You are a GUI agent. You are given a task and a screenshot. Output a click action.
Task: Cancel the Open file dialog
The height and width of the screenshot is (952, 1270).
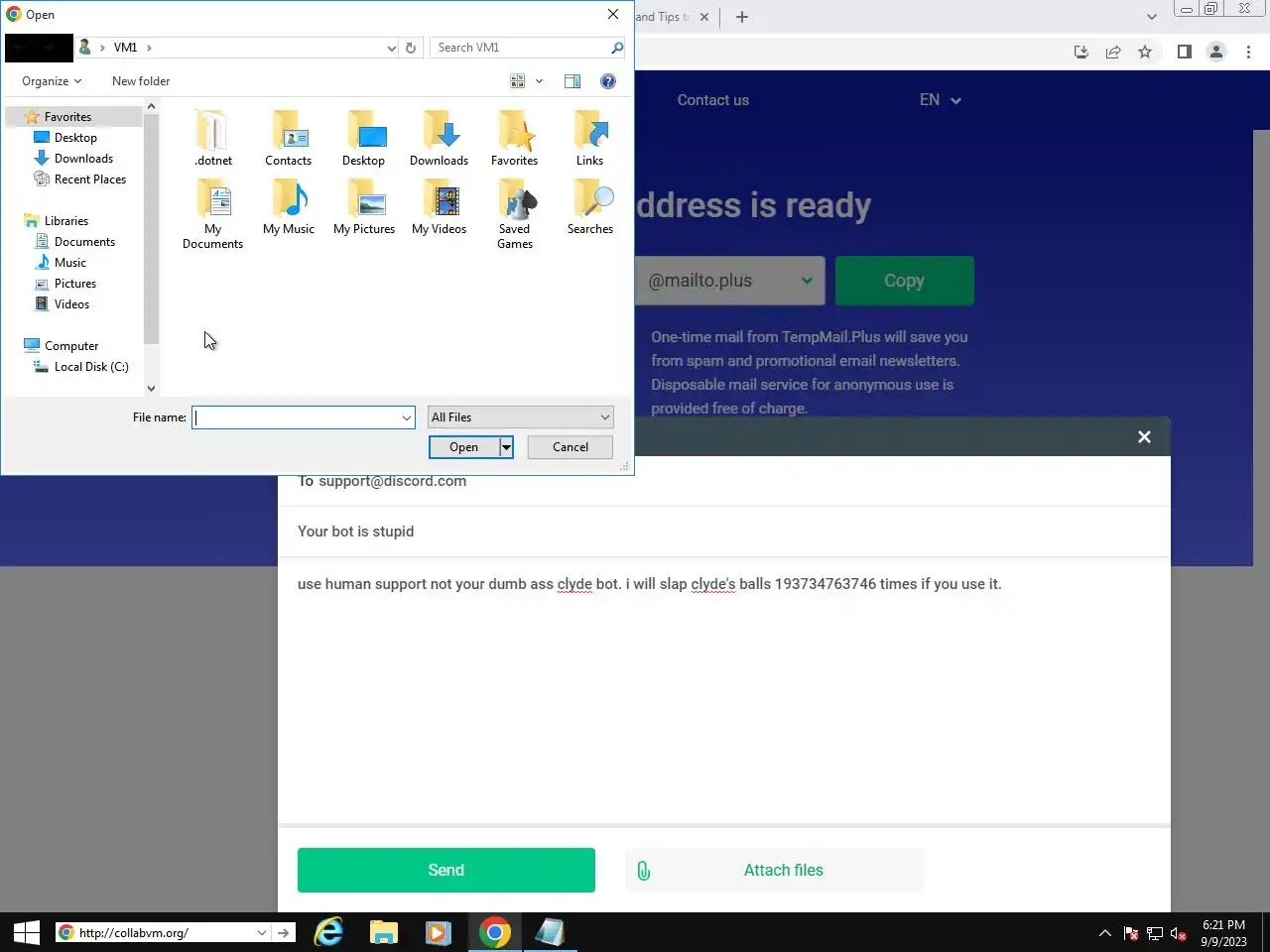click(571, 447)
